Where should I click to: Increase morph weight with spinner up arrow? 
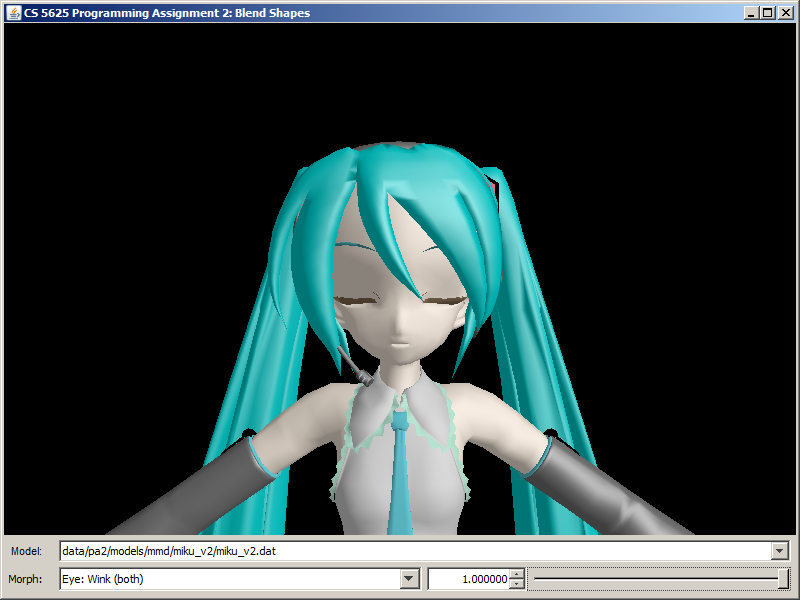[x=516, y=574]
